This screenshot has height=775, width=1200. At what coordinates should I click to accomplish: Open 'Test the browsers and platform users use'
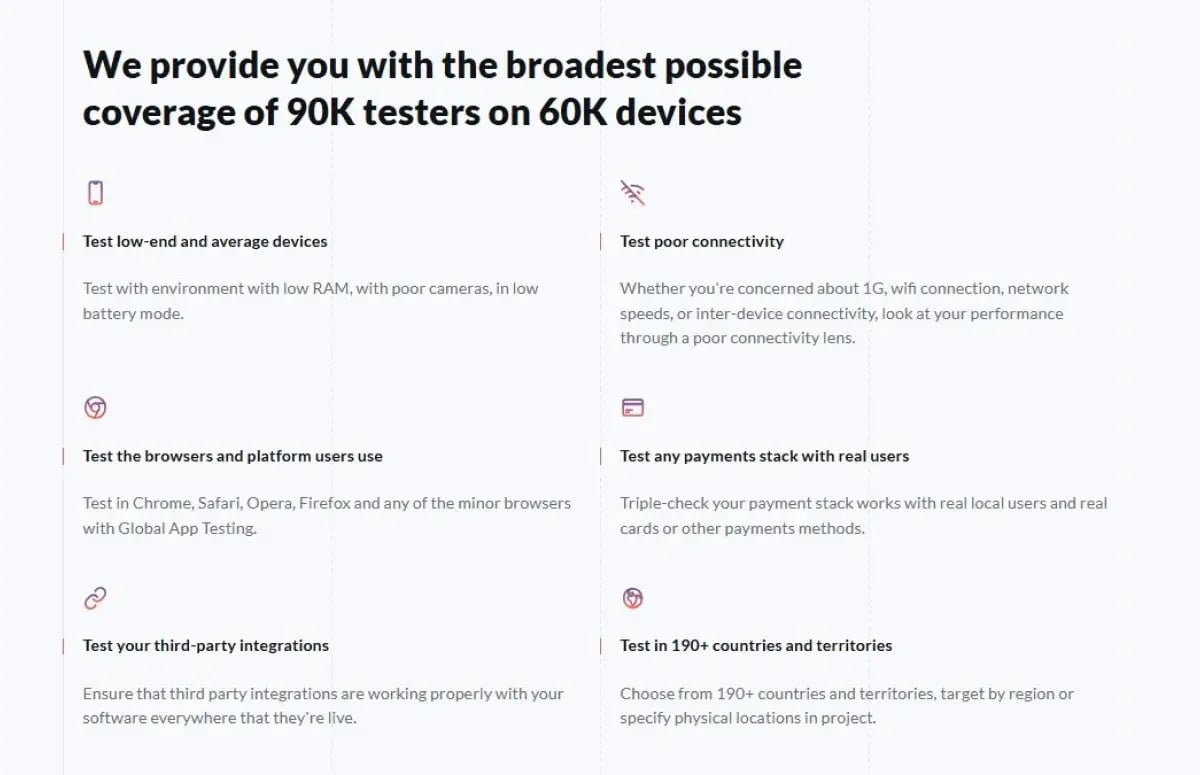pyautogui.click(x=232, y=456)
